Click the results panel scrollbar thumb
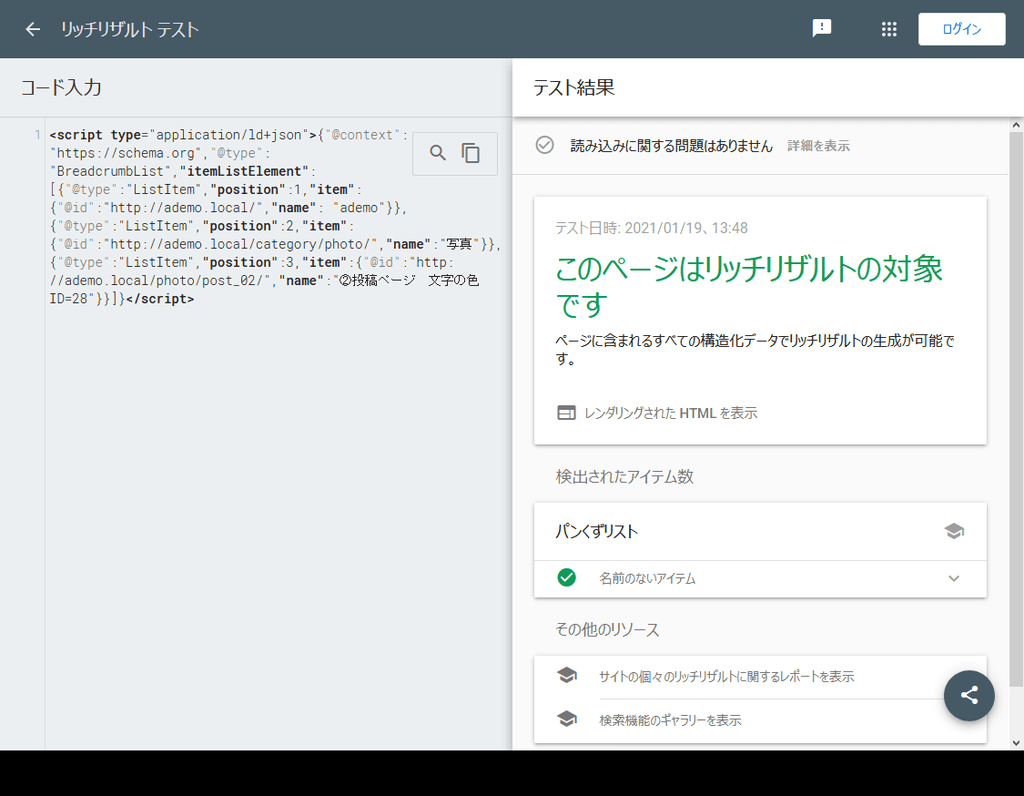Screen dimensions: 1024x796 coord(1016,409)
